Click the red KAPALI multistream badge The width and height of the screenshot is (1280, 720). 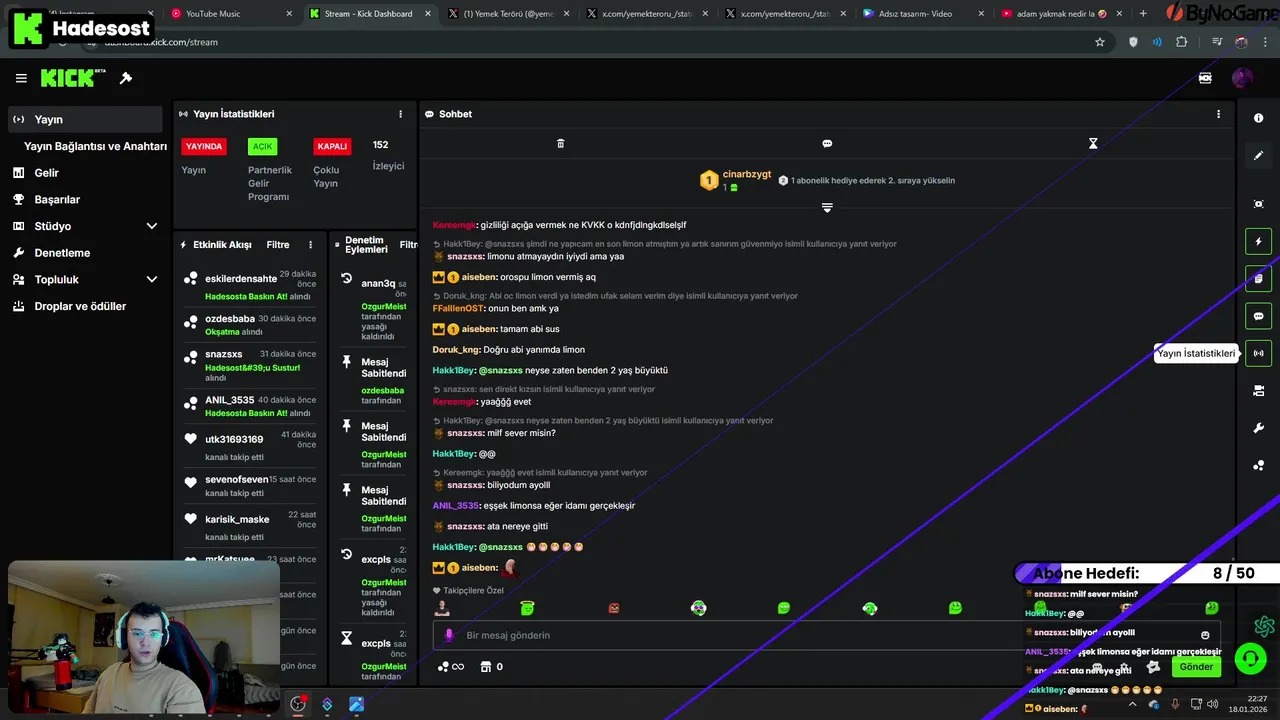(x=332, y=146)
